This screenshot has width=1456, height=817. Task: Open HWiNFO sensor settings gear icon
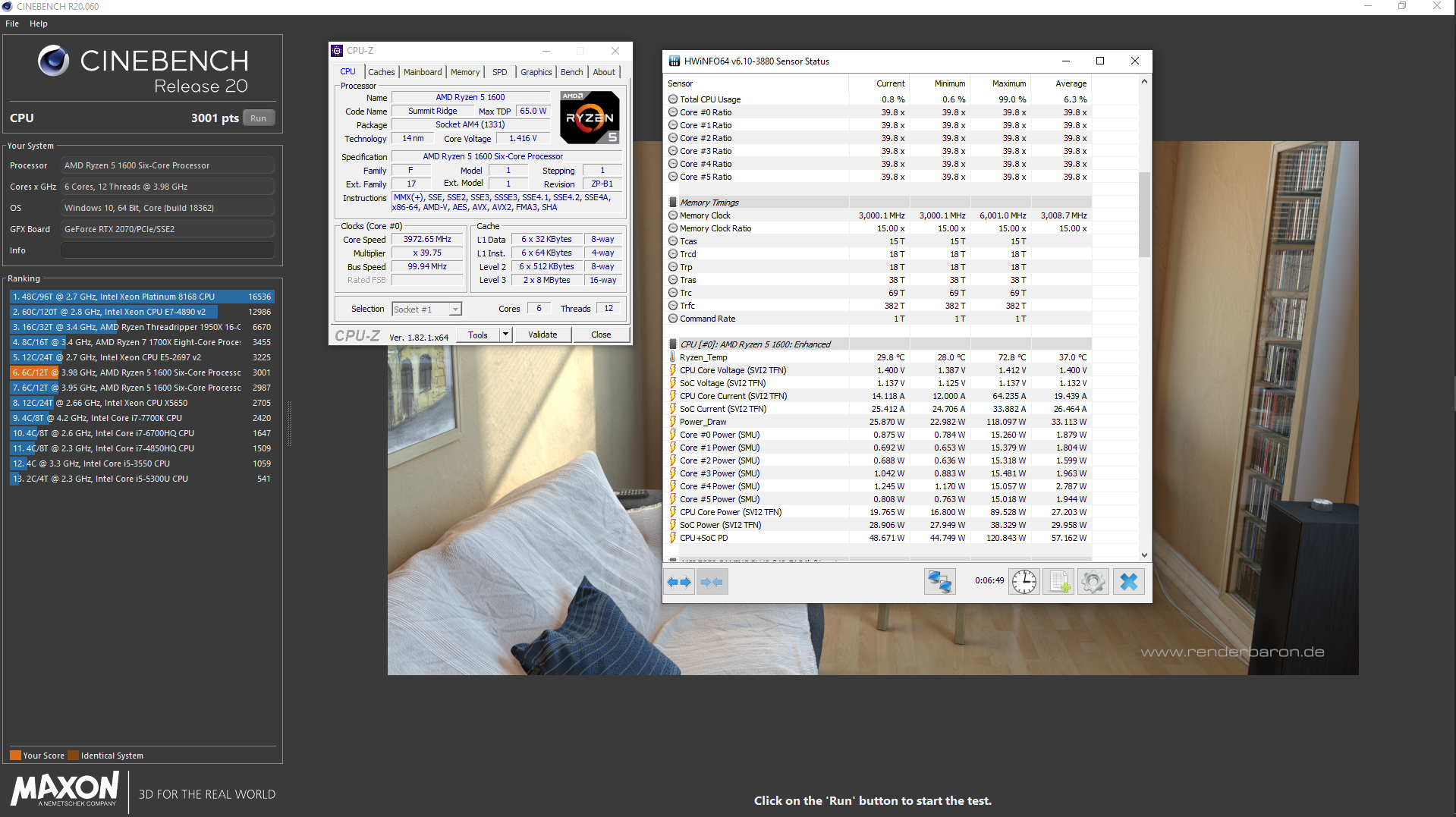pos(1093,582)
